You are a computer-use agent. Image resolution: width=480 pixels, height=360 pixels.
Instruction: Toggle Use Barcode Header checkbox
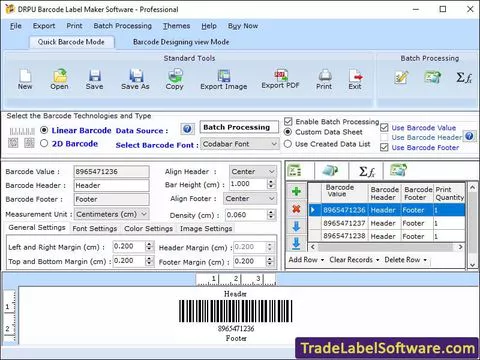(384, 137)
